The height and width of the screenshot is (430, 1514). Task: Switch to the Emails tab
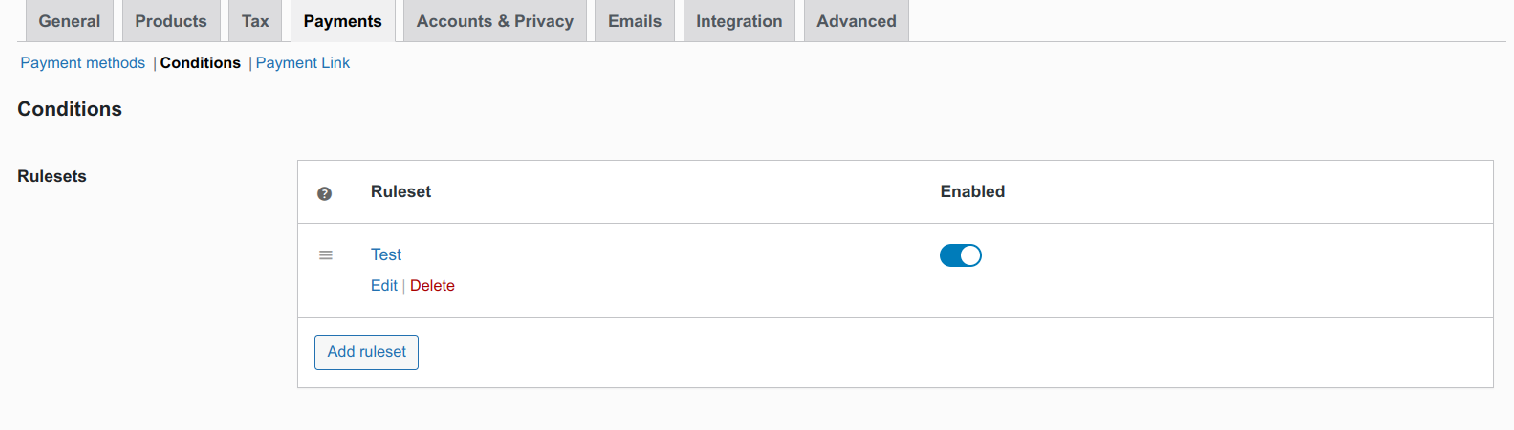(635, 21)
